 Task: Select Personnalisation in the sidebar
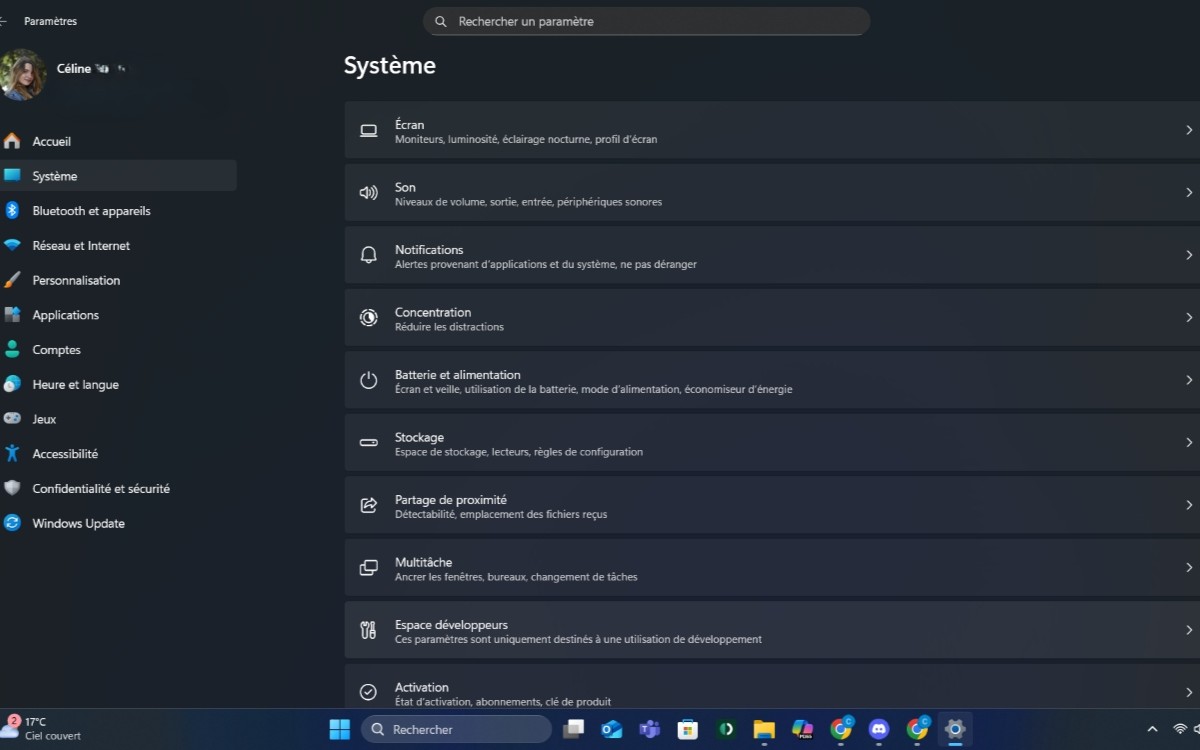click(77, 280)
